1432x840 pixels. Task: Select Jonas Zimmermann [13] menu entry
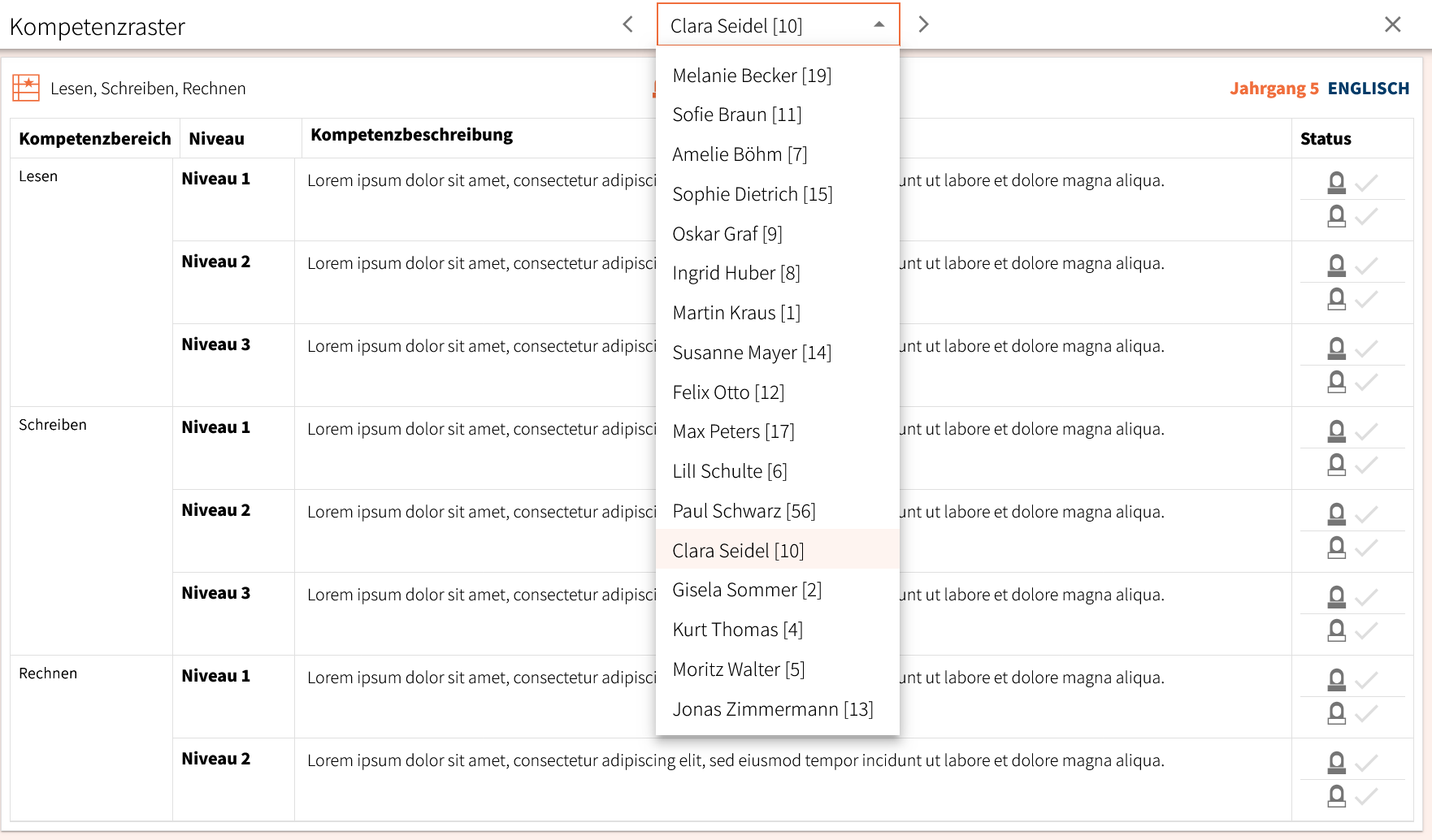tap(772, 709)
